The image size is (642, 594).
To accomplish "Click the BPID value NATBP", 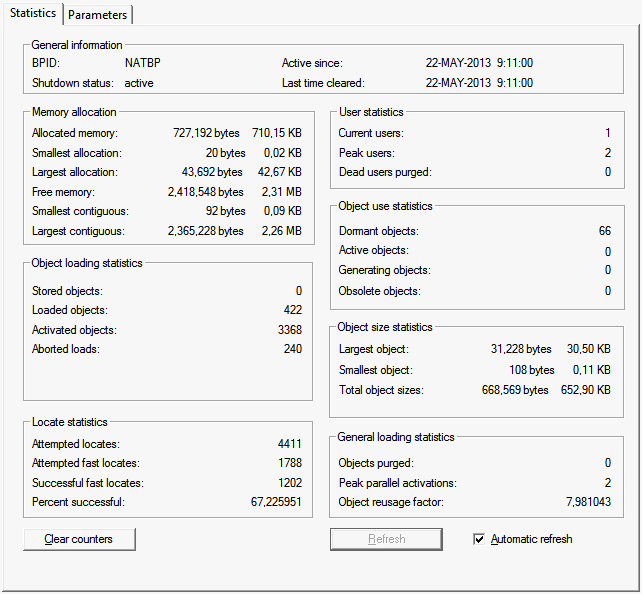I will (x=142, y=63).
